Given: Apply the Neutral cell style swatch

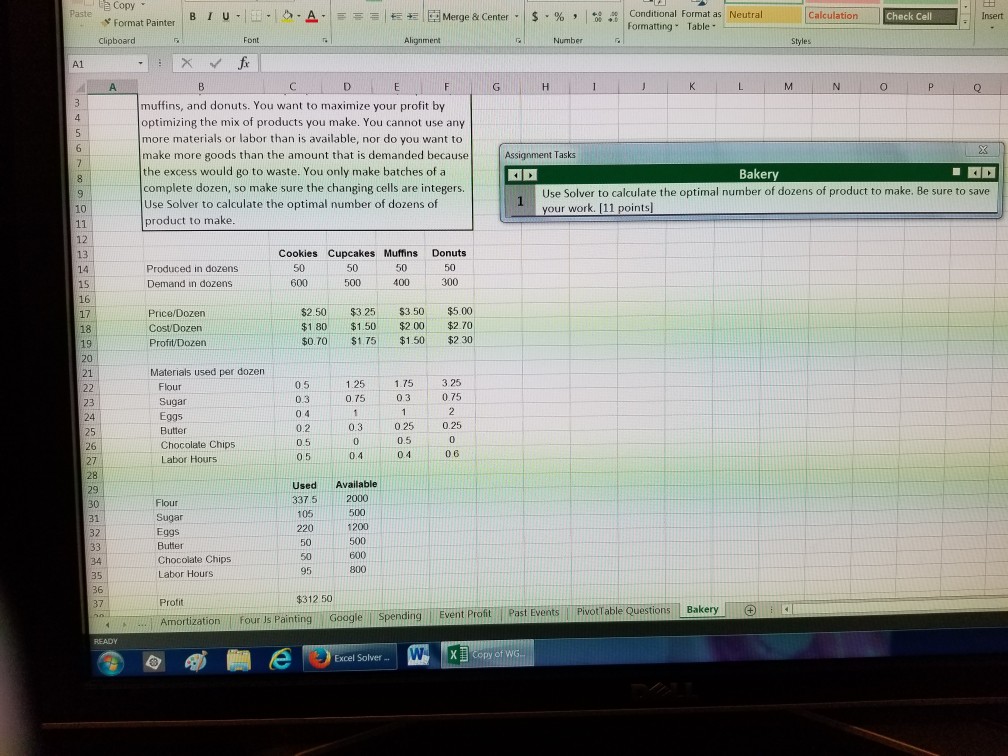Looking at the screenshot, I should click(x=766, y=15).
